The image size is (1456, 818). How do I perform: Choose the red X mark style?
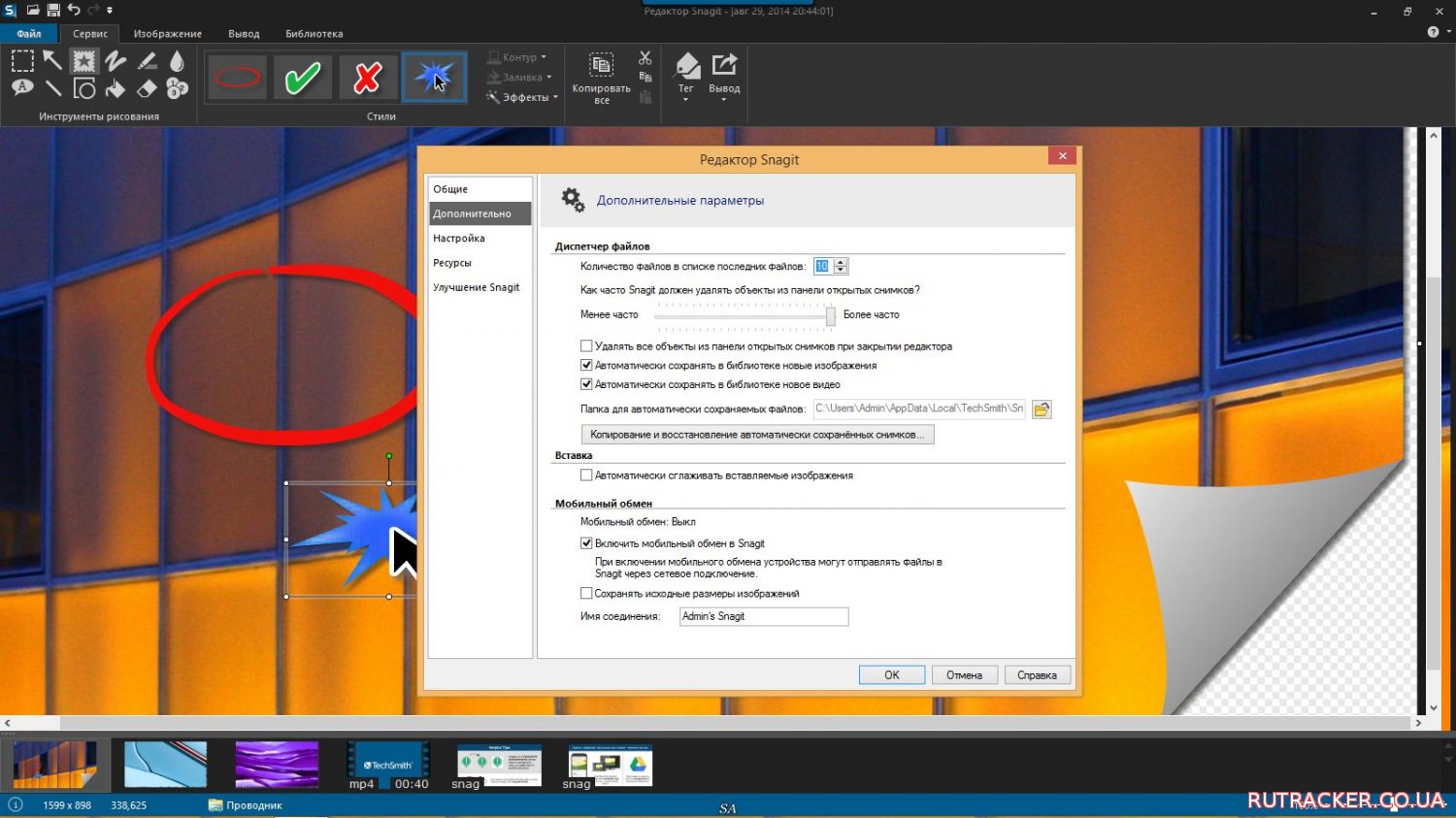pyautogui.click(x=367, y=77)
